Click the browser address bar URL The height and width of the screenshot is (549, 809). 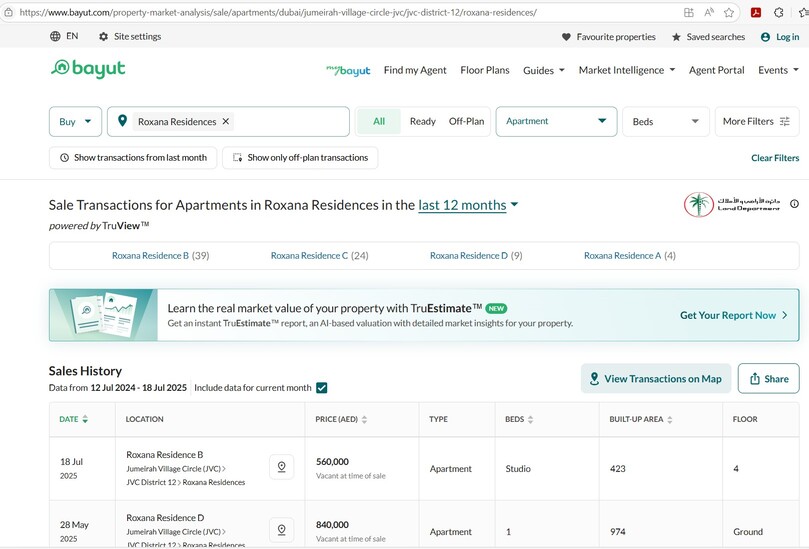(x=278, y=12)
